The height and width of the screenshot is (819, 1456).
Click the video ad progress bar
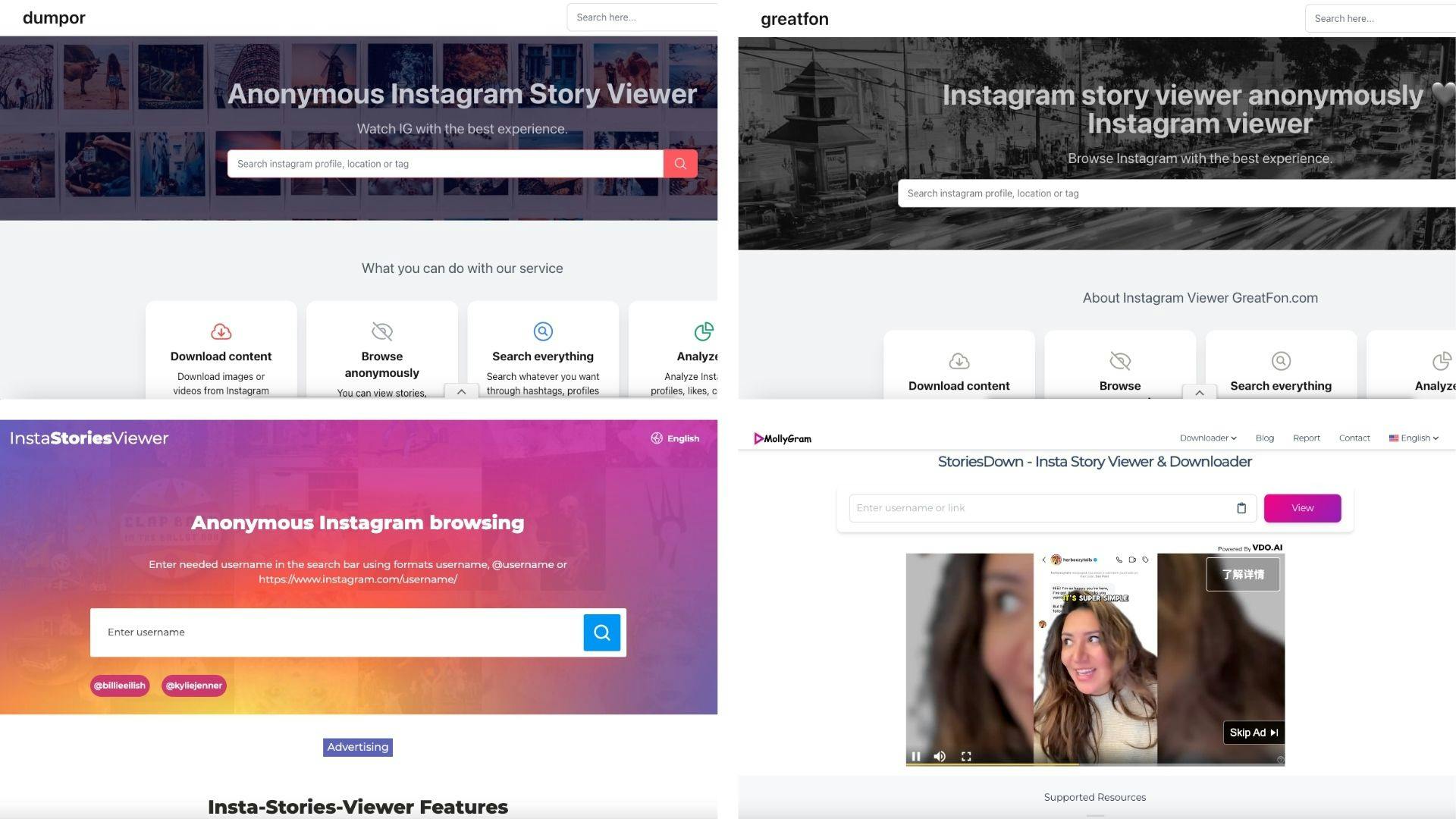(1095, 764)
